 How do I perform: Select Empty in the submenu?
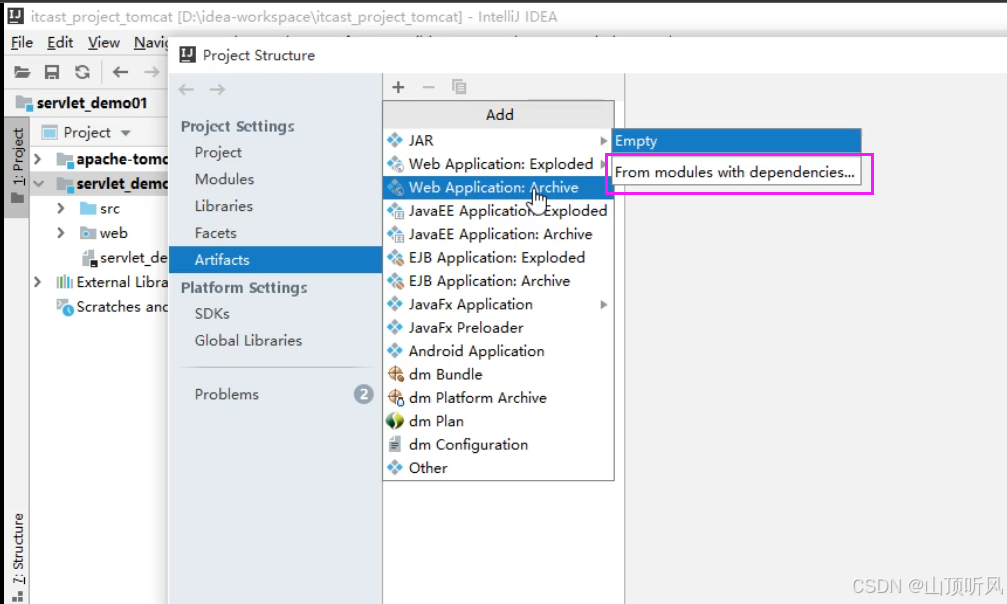[737, 141]
